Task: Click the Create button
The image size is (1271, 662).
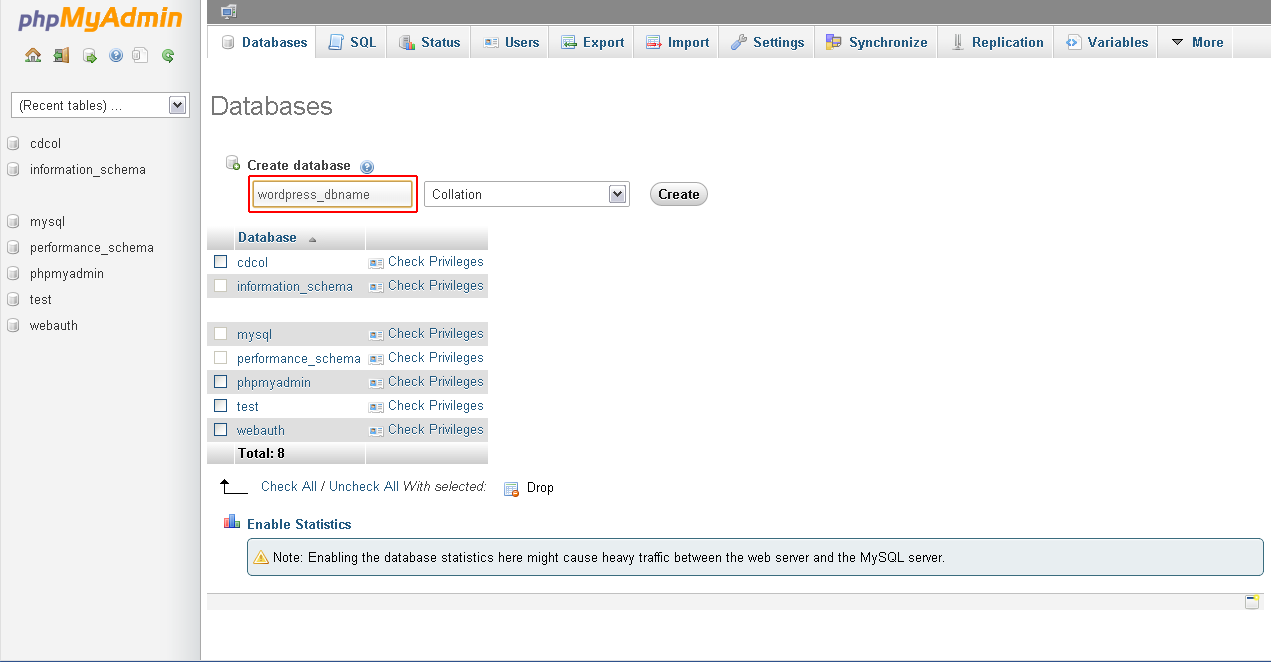Action: tap(679, 194)
